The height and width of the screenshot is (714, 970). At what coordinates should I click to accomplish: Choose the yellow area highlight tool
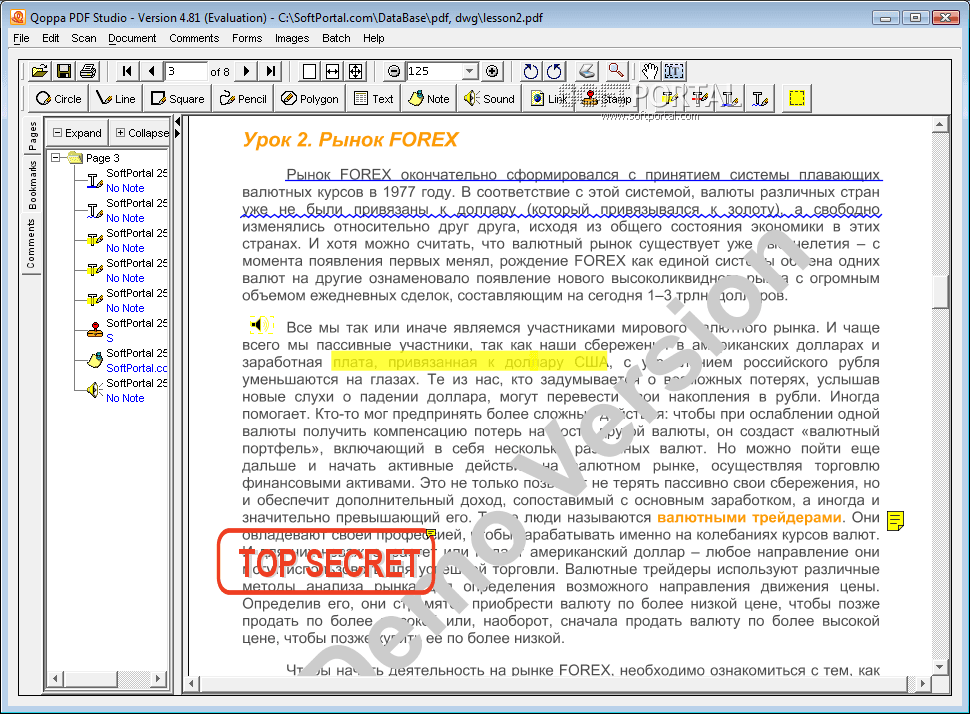pyautogui.click(x=797, y=98)
